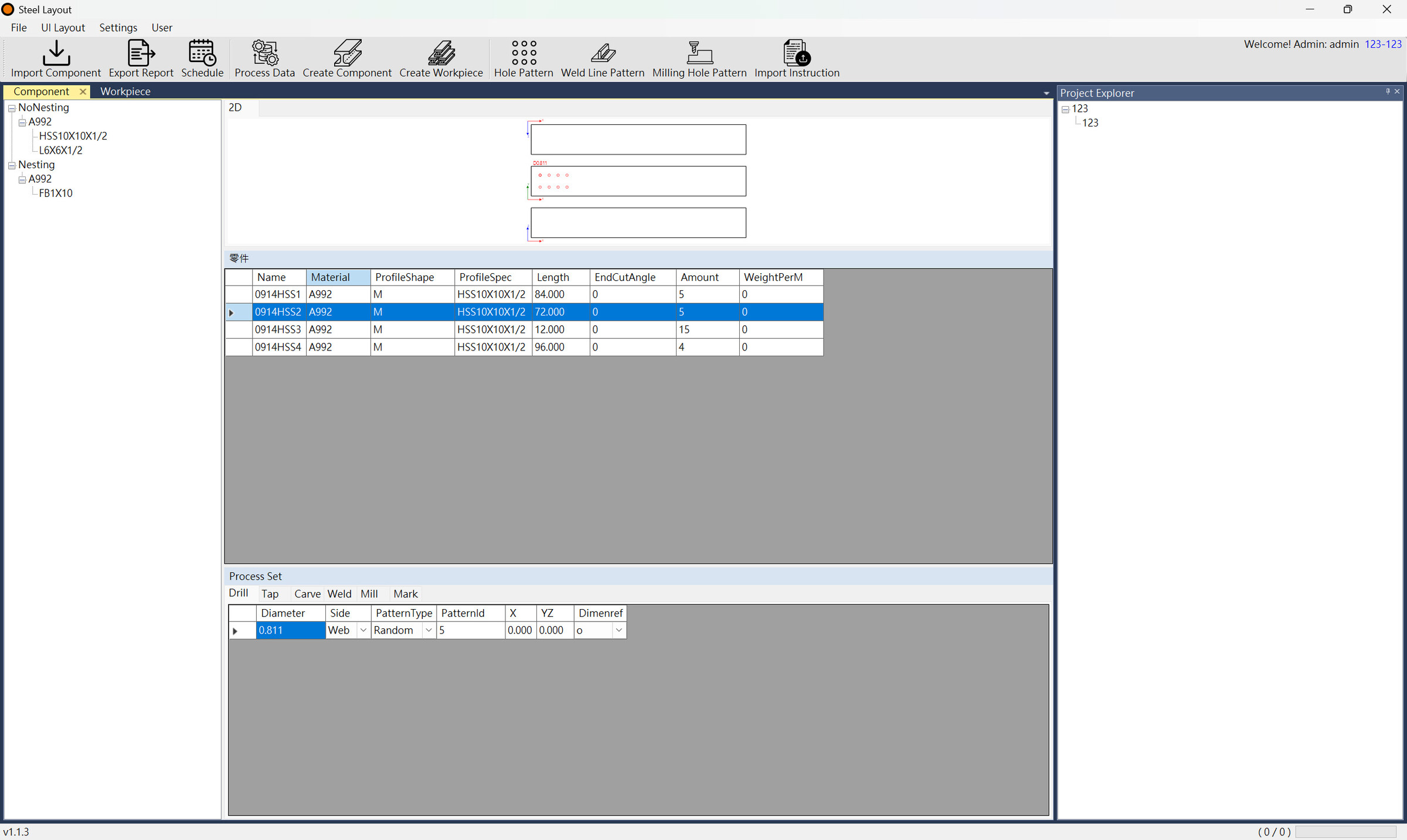Click the Create Component icon
The width and height of the screenshot is (1407, 840).
coord(347,59)
